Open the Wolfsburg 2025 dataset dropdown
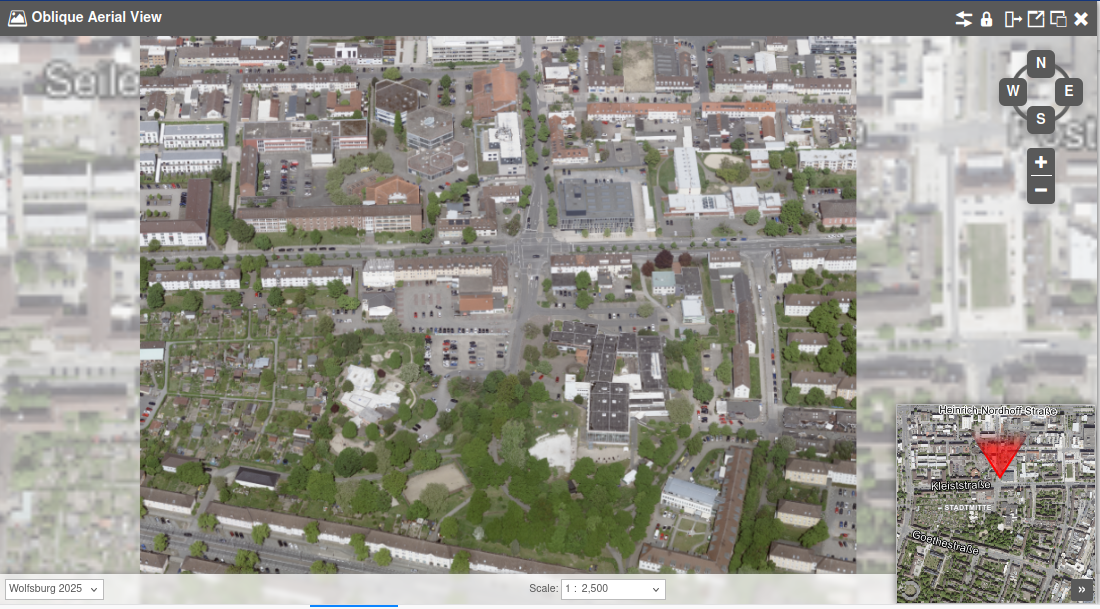Viewport: 1100px width, 609px height. 55,589
